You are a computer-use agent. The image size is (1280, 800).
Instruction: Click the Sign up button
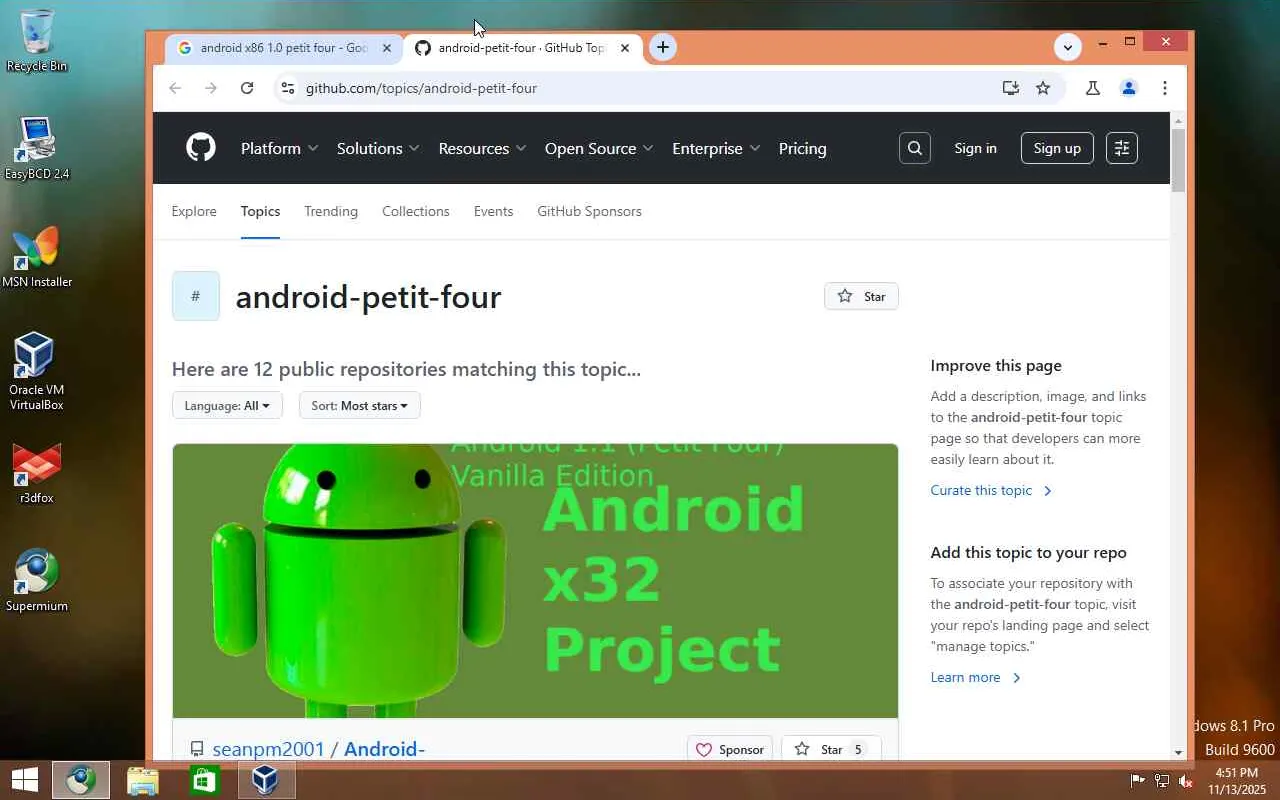(x=1057, y=148)
